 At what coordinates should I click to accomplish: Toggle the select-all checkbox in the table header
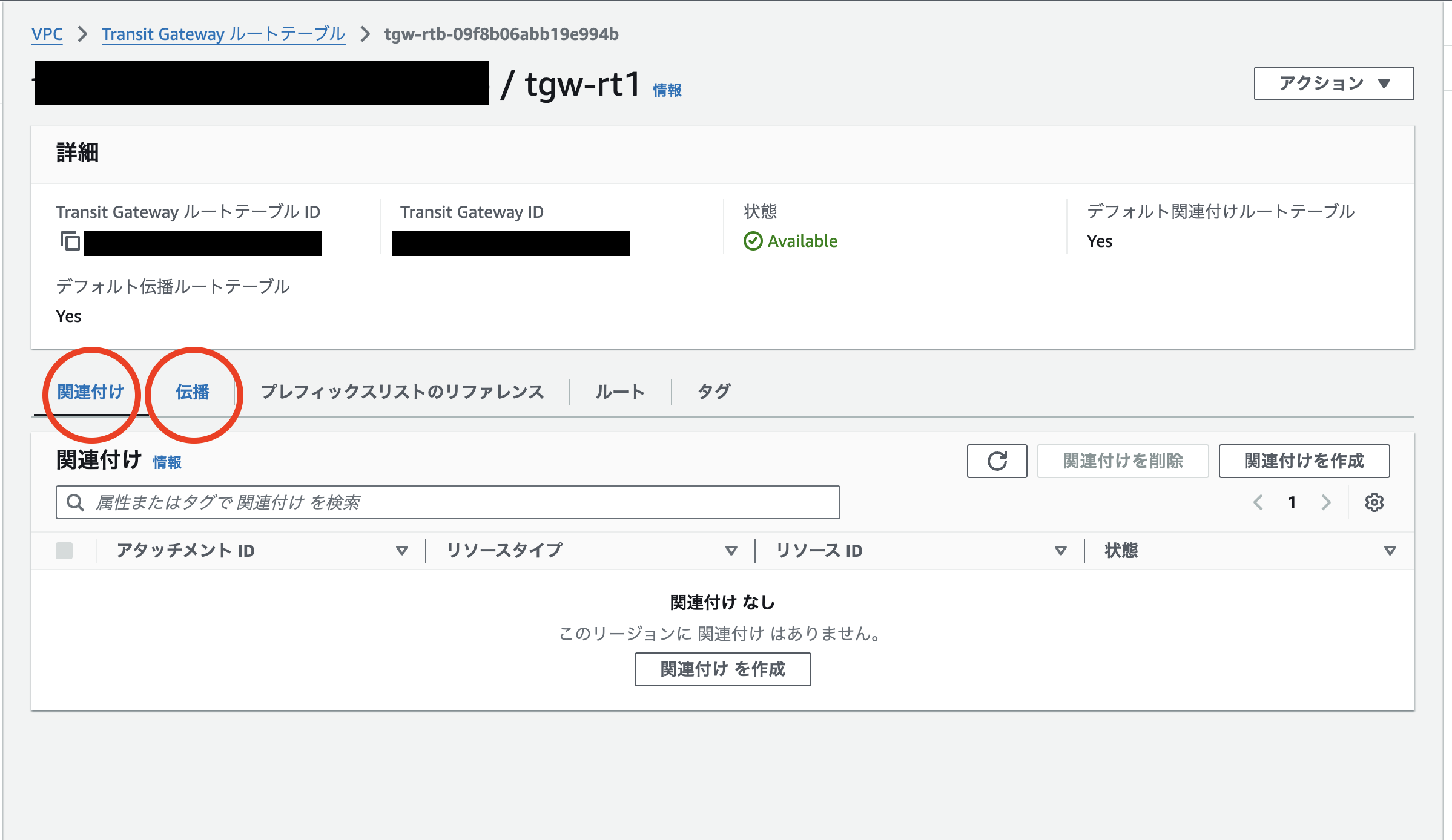coord(64,550)
